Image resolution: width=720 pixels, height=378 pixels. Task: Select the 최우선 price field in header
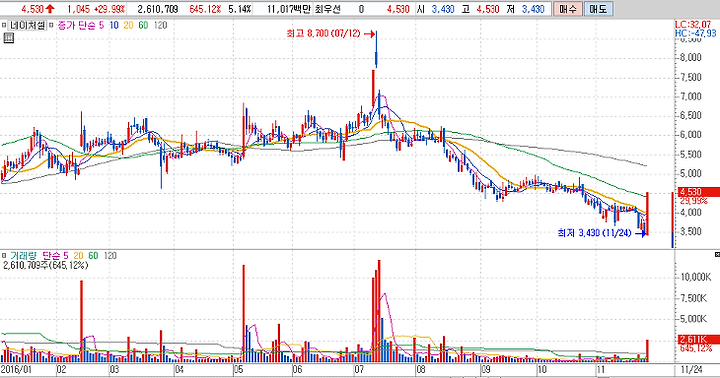click(326, 9)
